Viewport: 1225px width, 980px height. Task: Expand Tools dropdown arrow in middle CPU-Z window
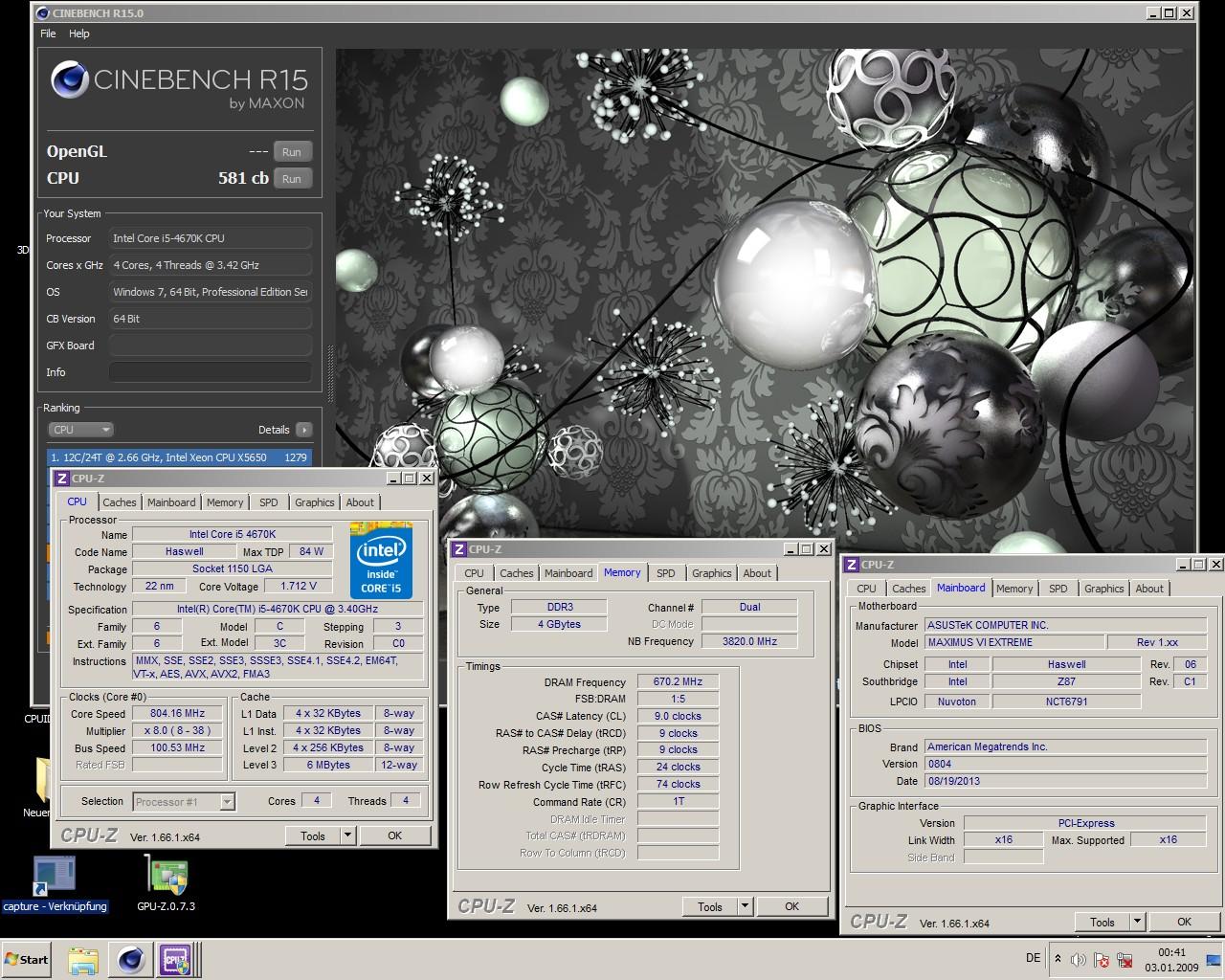point(746,906)
